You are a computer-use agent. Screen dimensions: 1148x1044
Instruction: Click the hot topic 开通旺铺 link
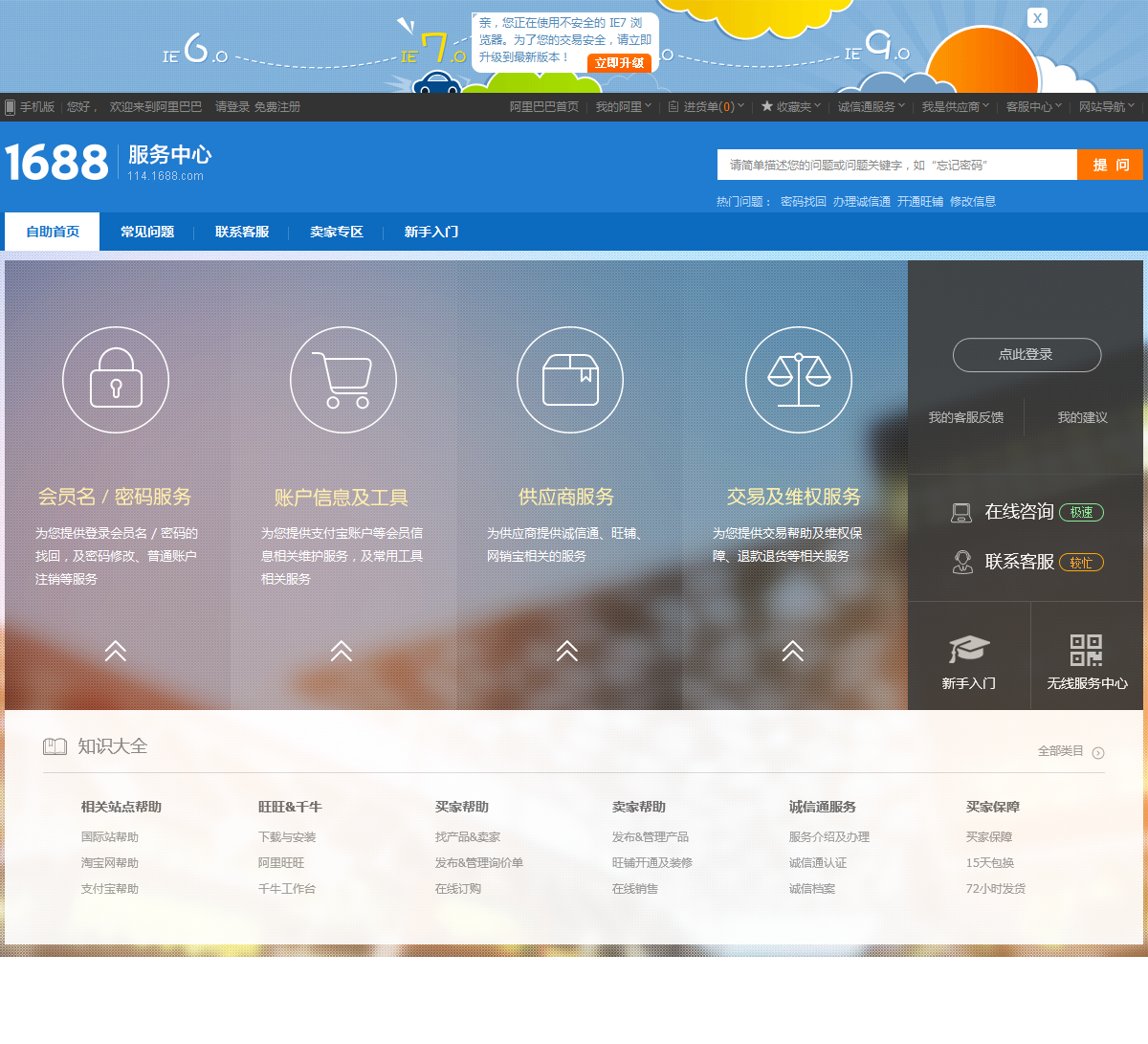click(x=920, y=202)
